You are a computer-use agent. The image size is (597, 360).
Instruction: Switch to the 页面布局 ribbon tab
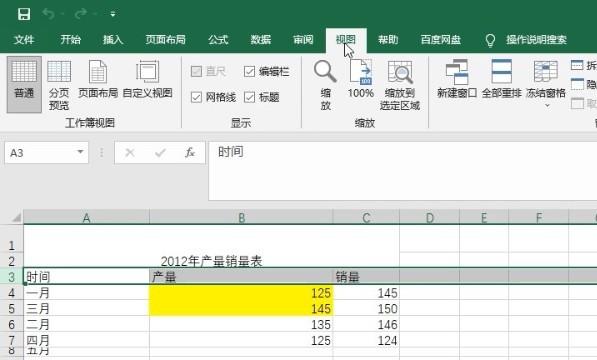click(165, 40)
